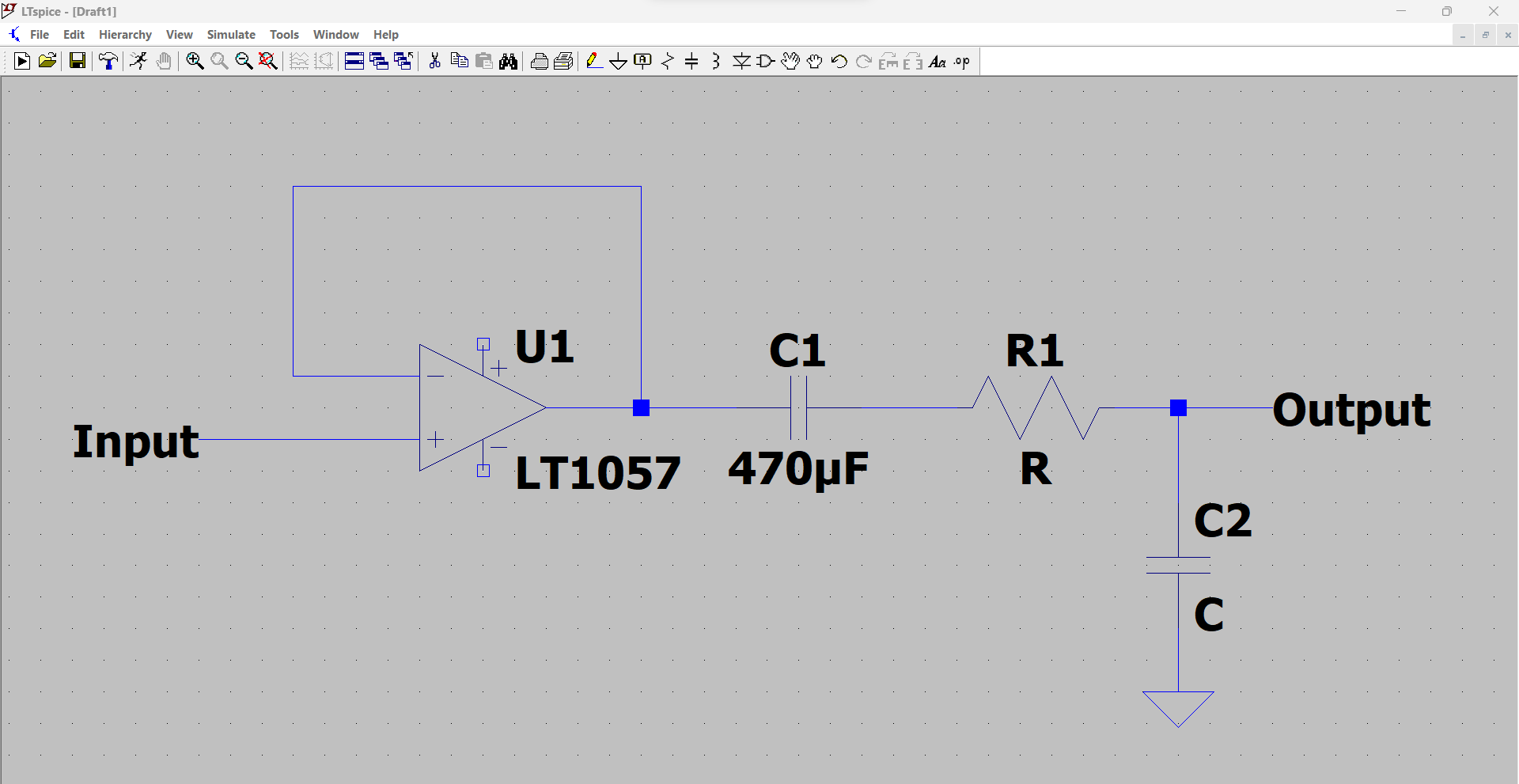This screenshot has height=784, width=1519.
Task: Select the Move hand tool
Action: coord(790,61)
